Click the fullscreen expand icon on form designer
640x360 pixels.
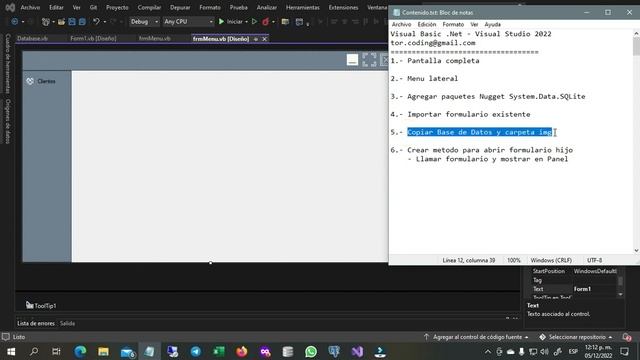tap(369, 60)
